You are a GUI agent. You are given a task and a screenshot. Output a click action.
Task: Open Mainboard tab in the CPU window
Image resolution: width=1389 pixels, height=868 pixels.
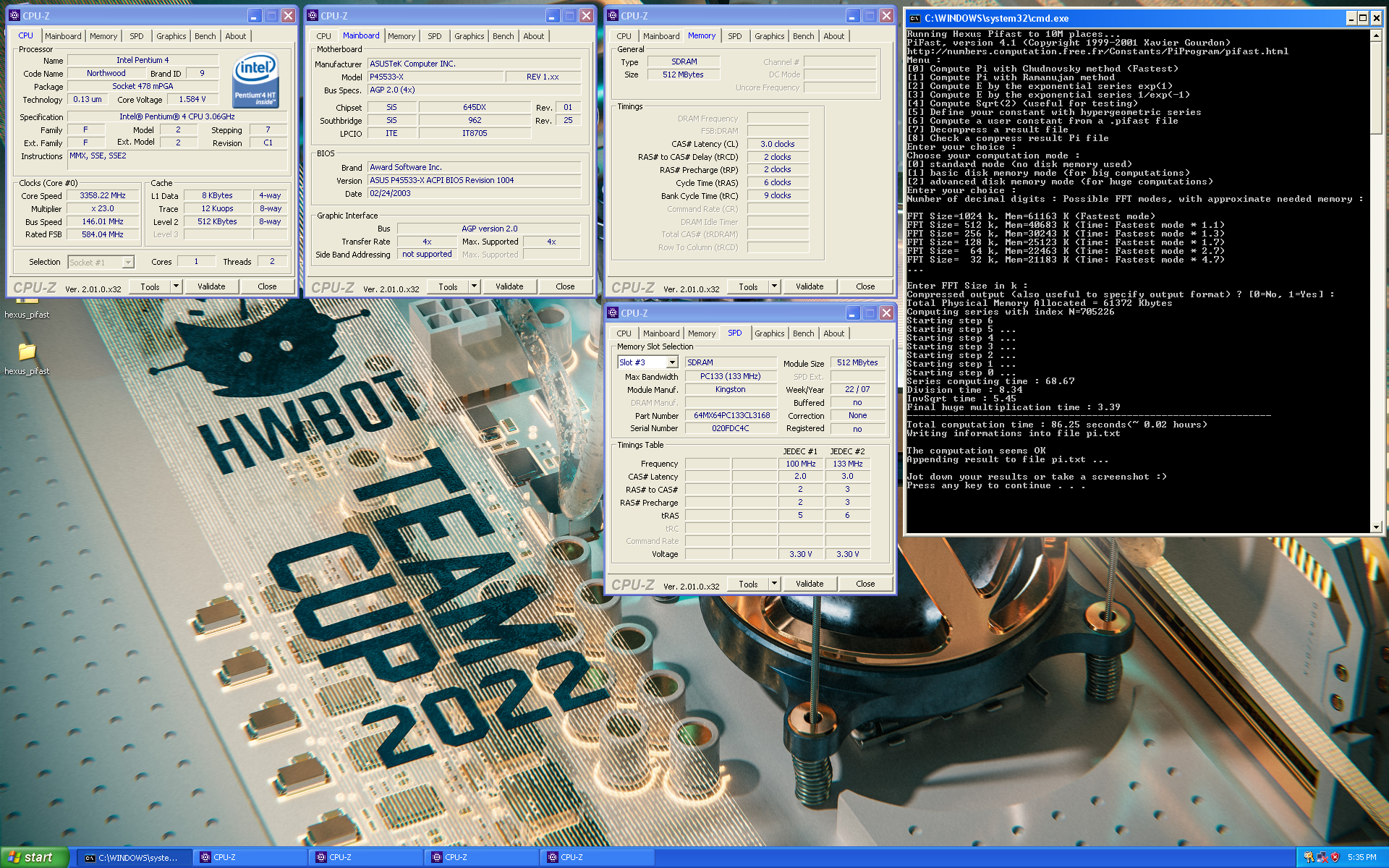click(x=63, y=36)
